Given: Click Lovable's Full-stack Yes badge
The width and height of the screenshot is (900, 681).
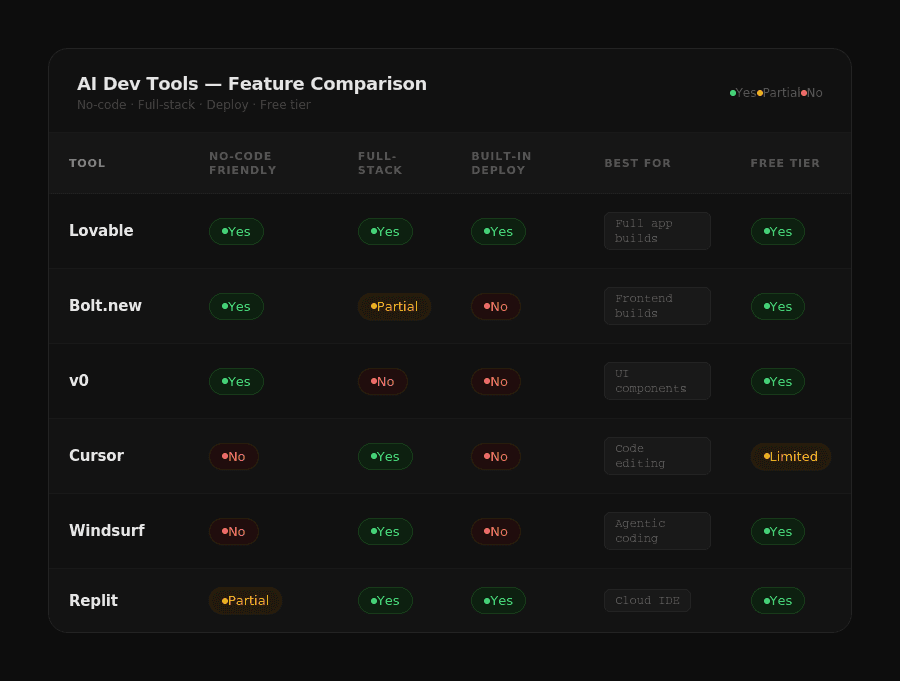Looking at the screenshot, I should click(x=385, y=231).
